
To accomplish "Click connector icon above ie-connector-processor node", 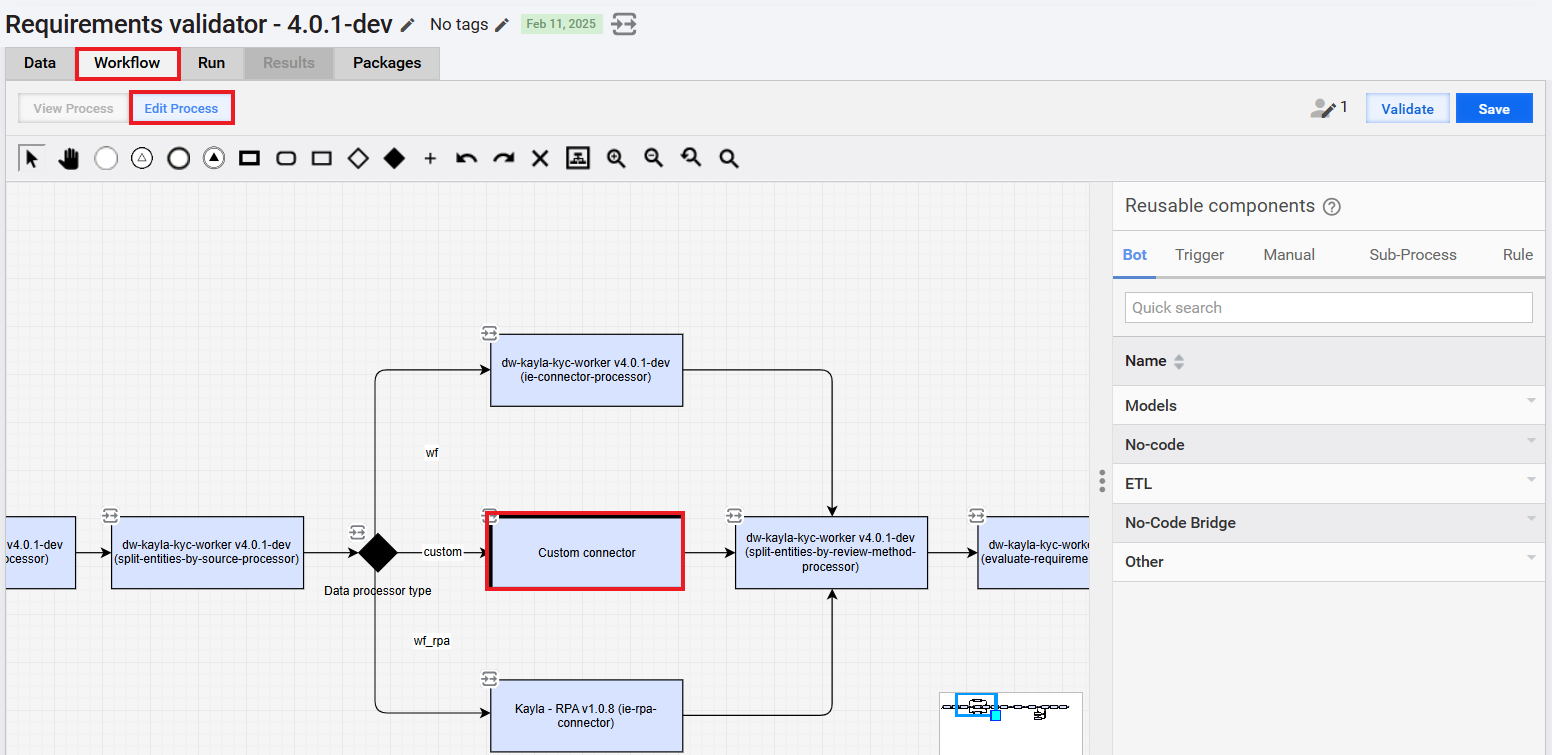I will [x=489, y=333].
